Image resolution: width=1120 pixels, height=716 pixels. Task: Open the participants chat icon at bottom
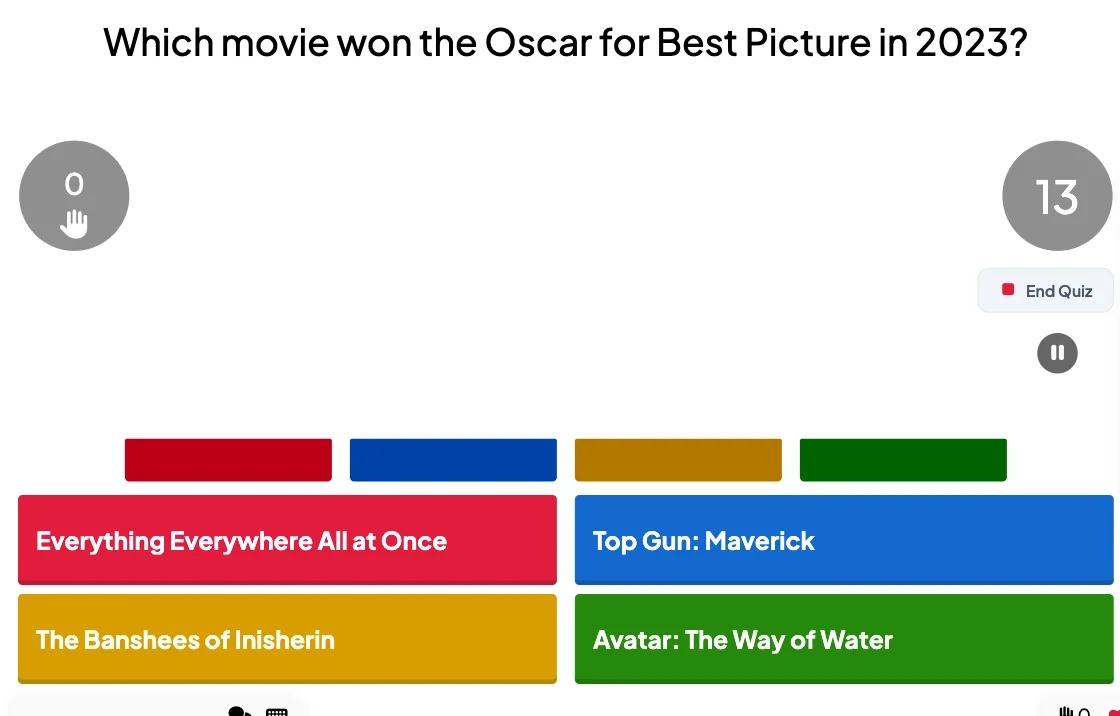239,711
